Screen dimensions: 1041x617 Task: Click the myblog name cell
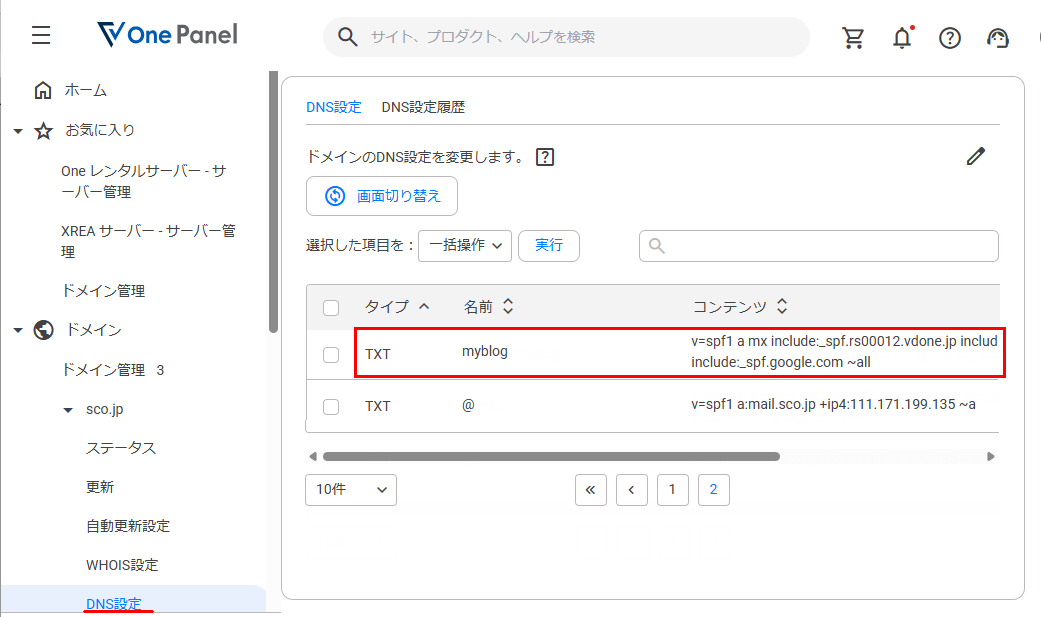(485, 351)
